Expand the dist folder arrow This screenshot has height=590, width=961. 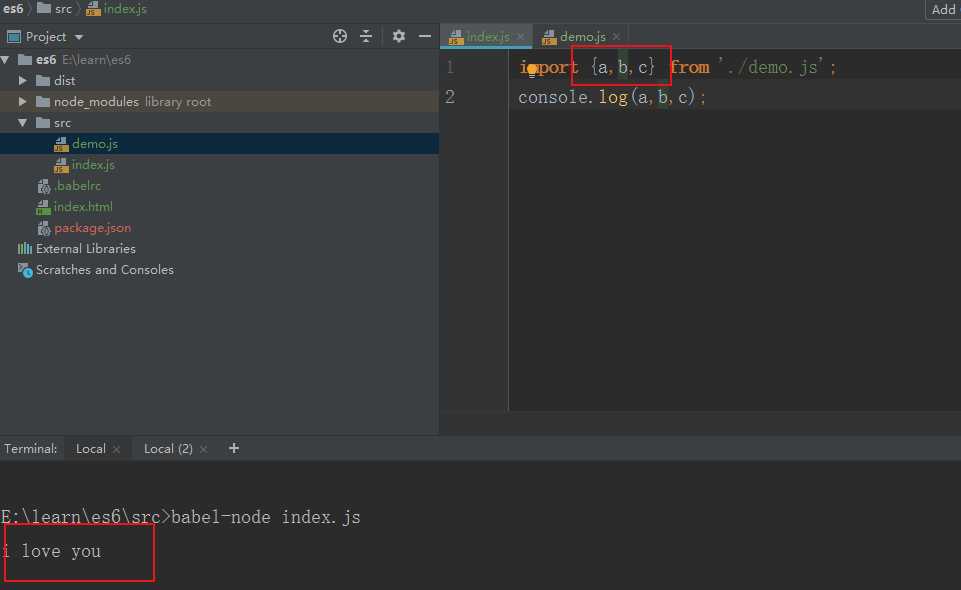23,80
